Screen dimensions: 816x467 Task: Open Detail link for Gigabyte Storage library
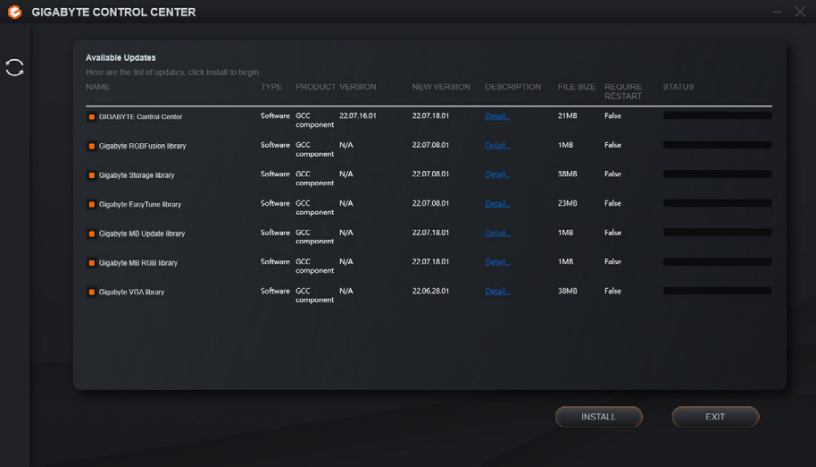497,174
